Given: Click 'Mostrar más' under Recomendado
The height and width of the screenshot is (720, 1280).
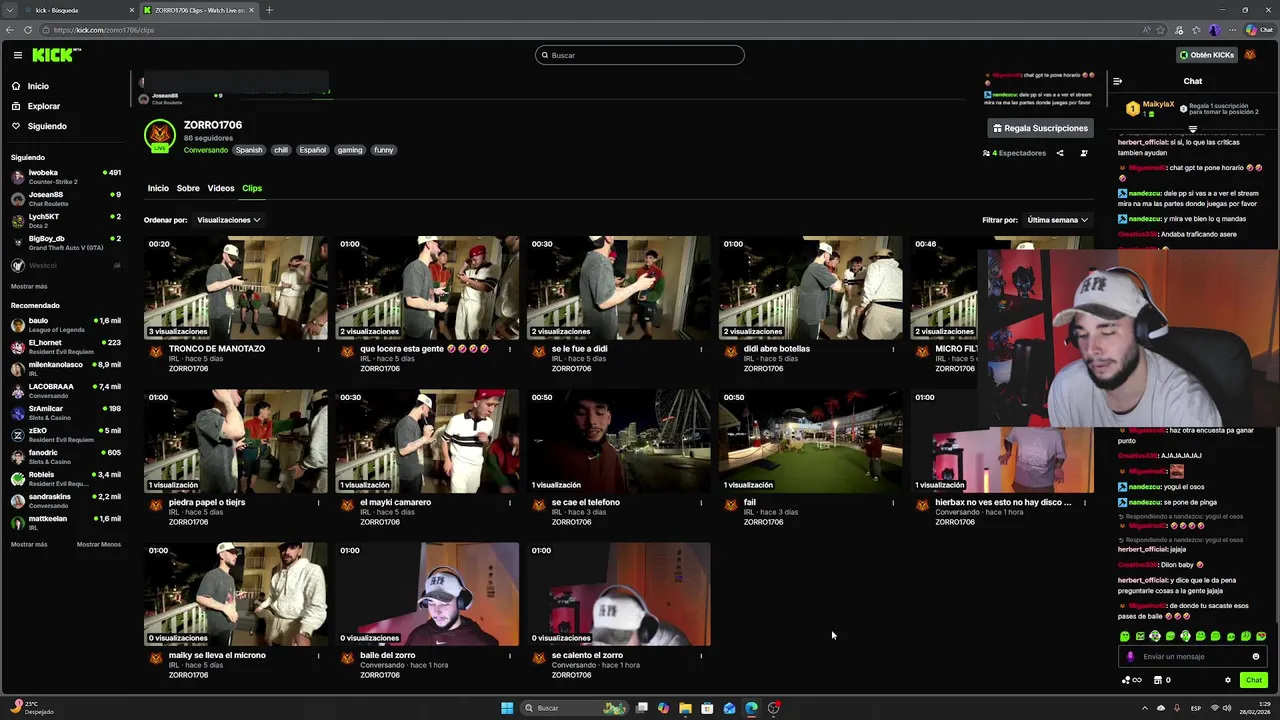Looking at the screenshot, I should click(x=29, y=544).
